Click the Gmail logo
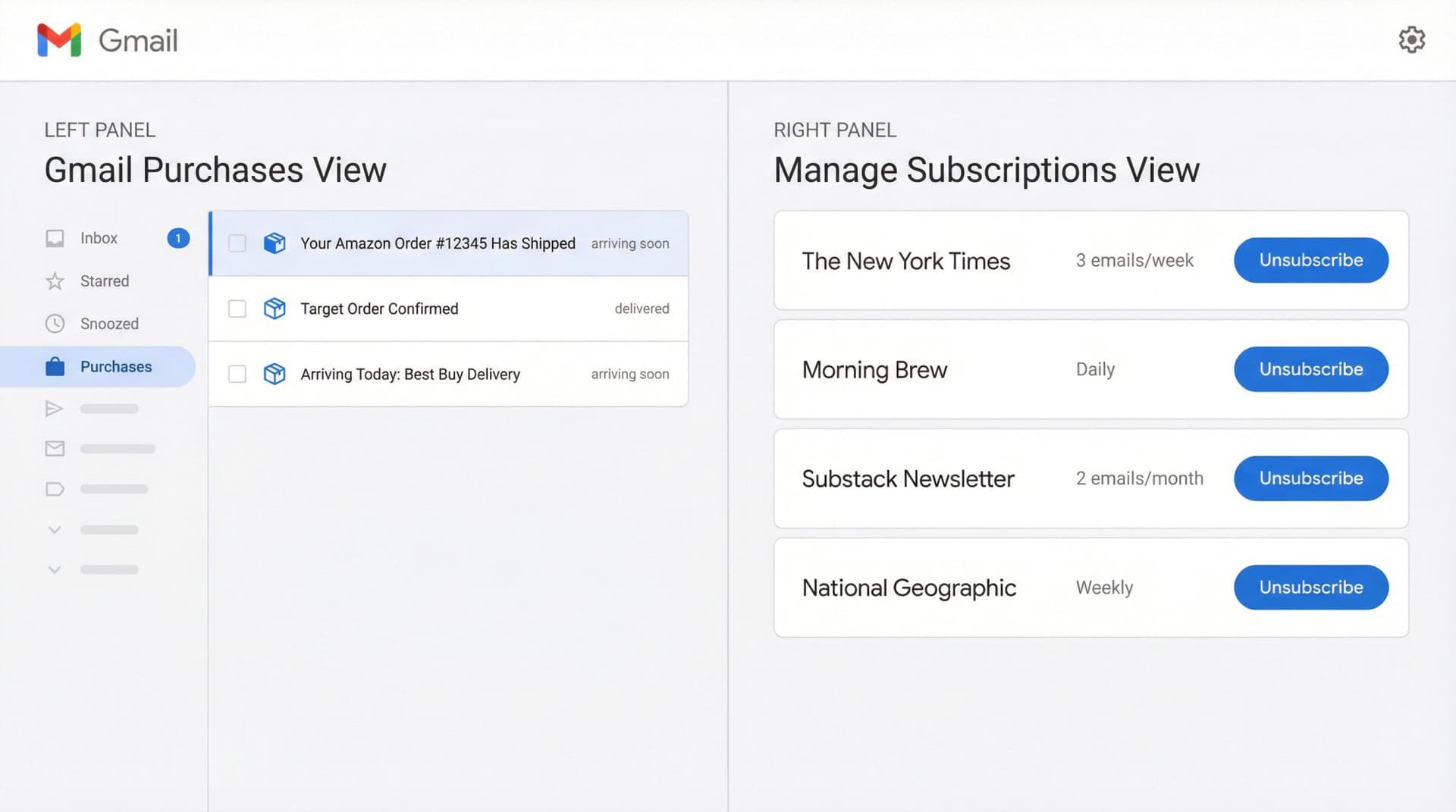The height and width of the screenshot is (812, 1456). [58, 40]
